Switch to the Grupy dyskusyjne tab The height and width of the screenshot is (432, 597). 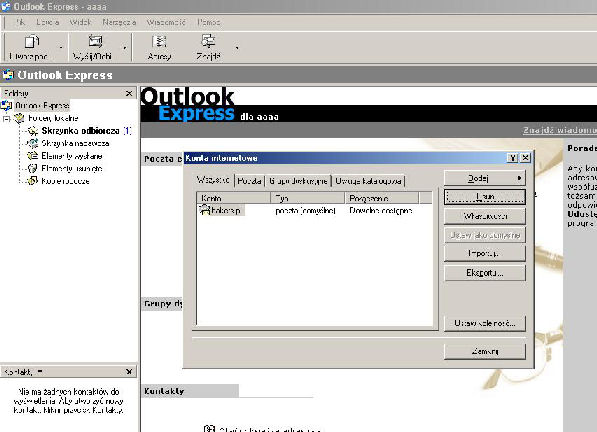pyautogui.click(x=298, y=181)
